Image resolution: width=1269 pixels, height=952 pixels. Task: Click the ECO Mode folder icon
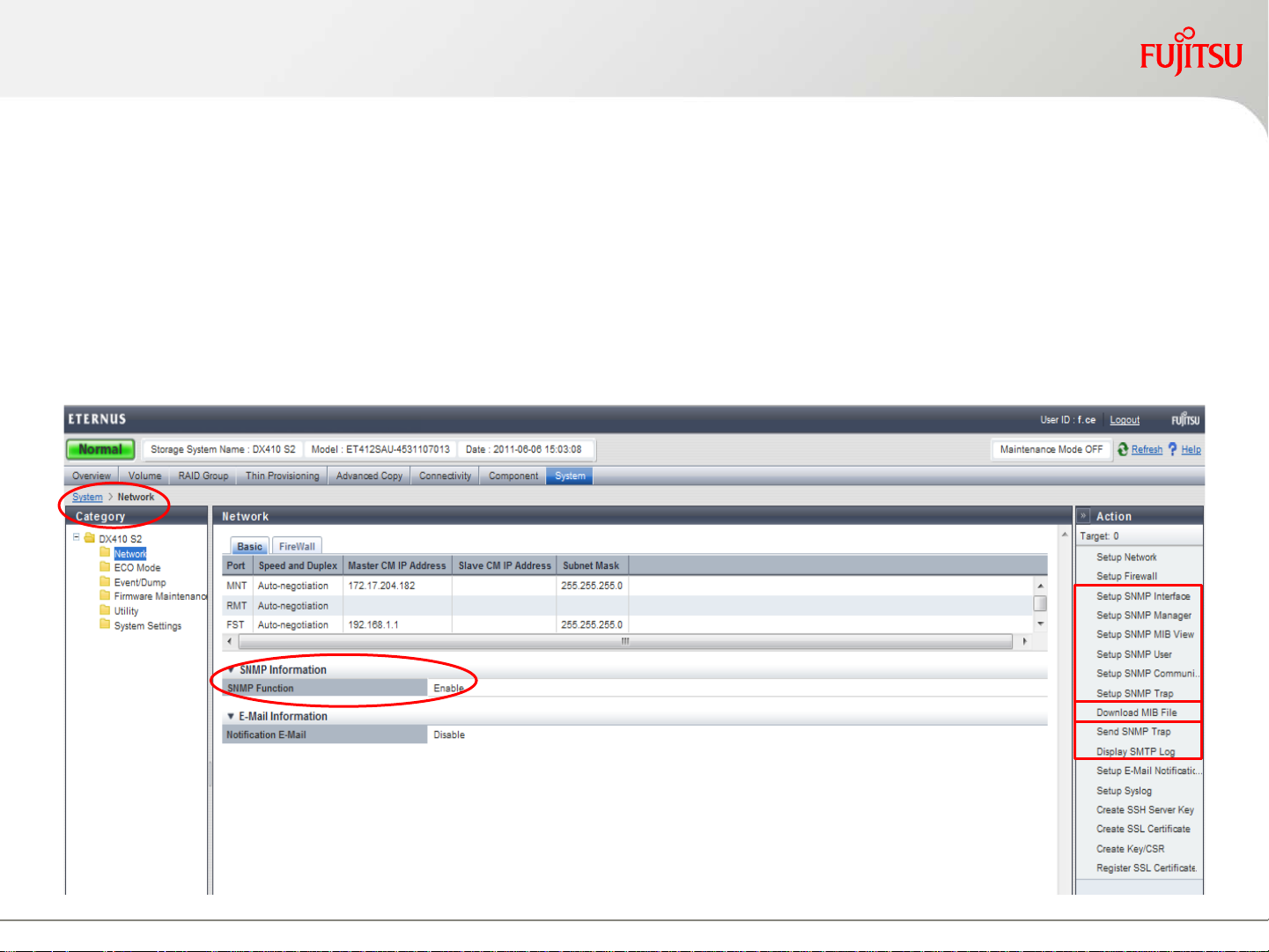click(x=105, y=568)
